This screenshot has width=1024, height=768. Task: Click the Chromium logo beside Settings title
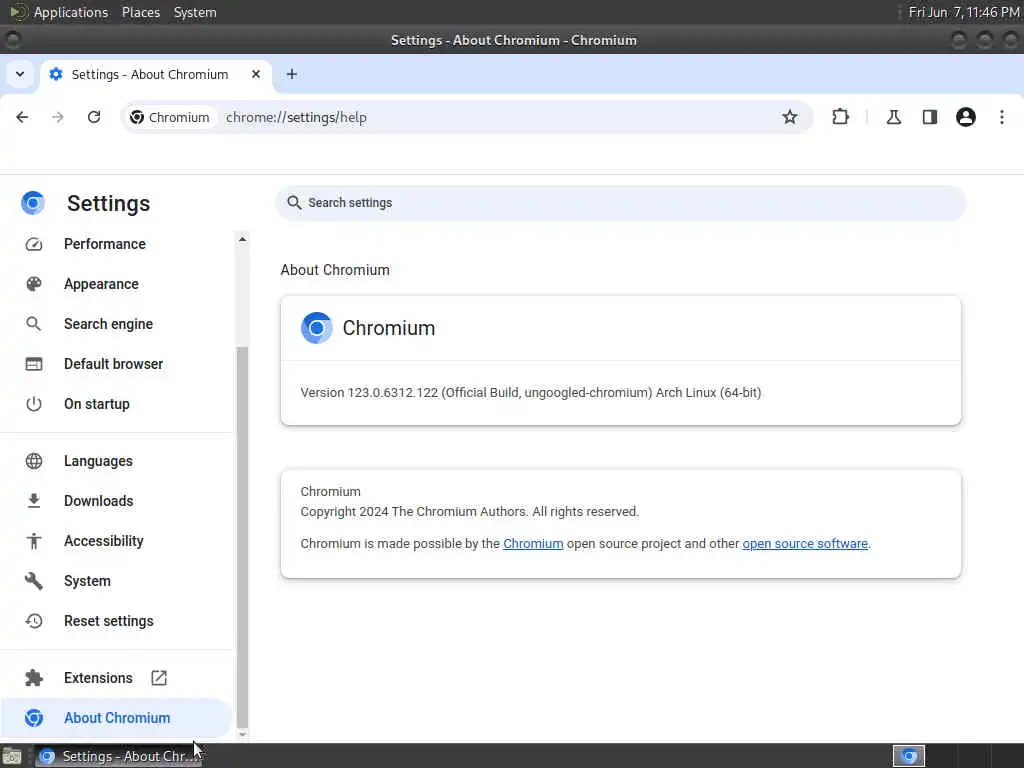pyautogui.click(x=33, y=203)
